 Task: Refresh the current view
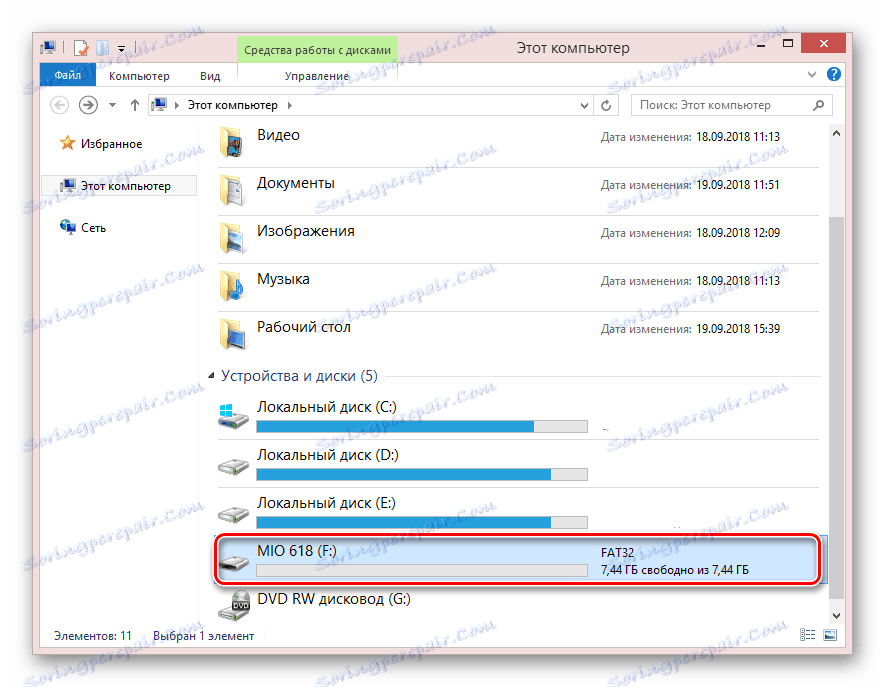click(x=606, y=106)
